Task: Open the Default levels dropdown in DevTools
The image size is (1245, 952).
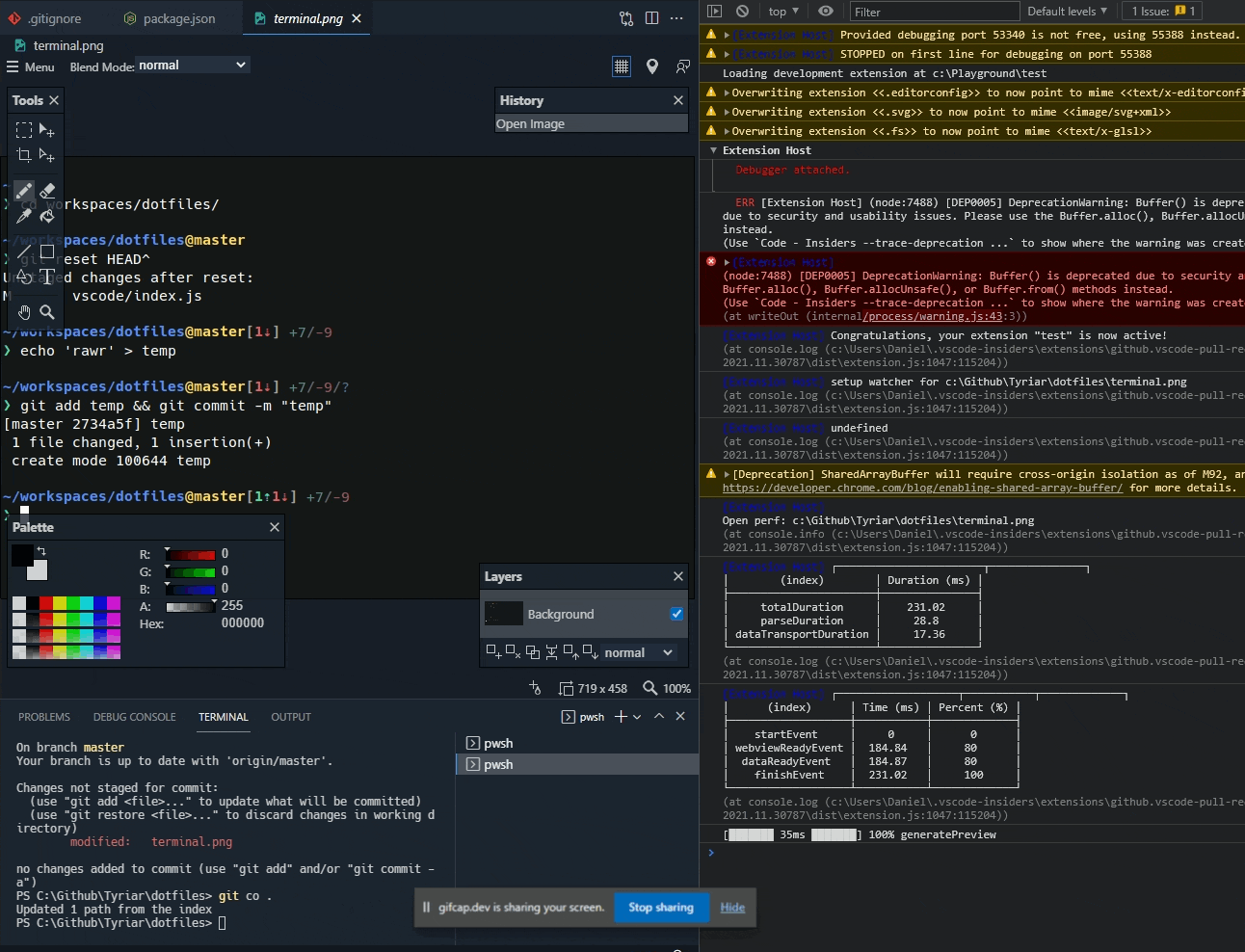Action: point(1066,11)
